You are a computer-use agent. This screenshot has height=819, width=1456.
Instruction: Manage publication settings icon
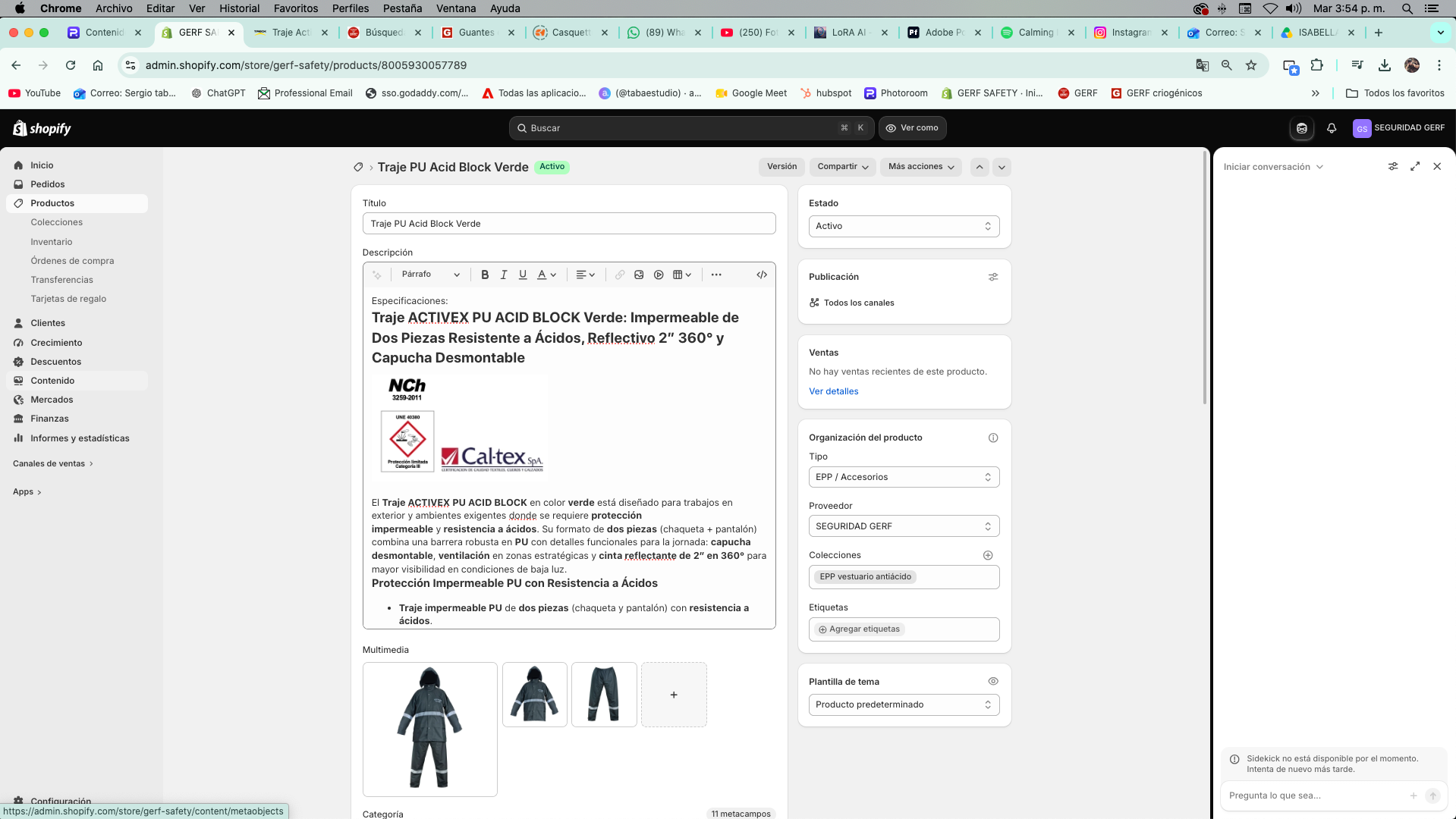click(993, 277)
